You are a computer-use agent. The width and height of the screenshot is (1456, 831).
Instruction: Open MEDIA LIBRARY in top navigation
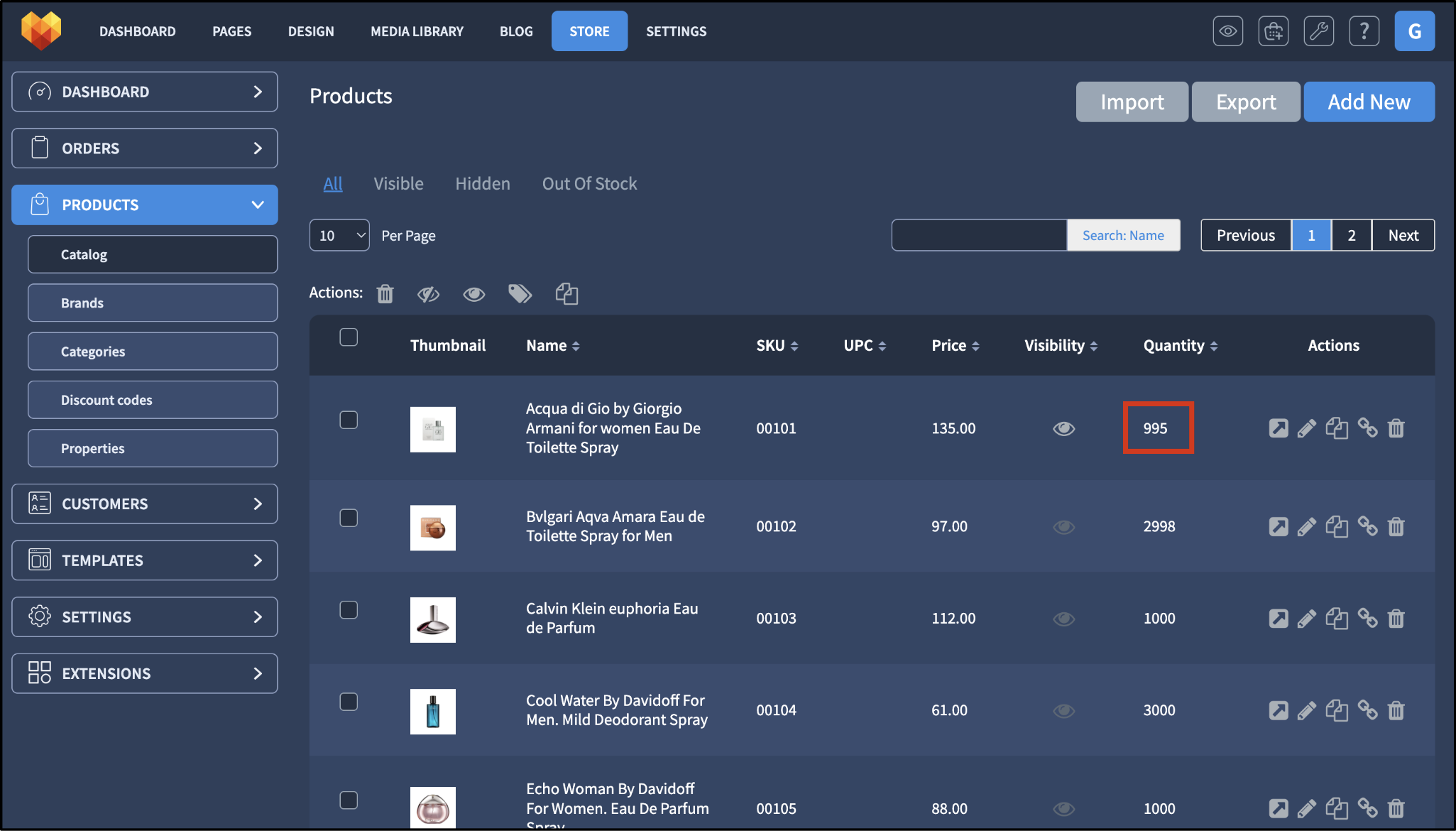(417, 31)
